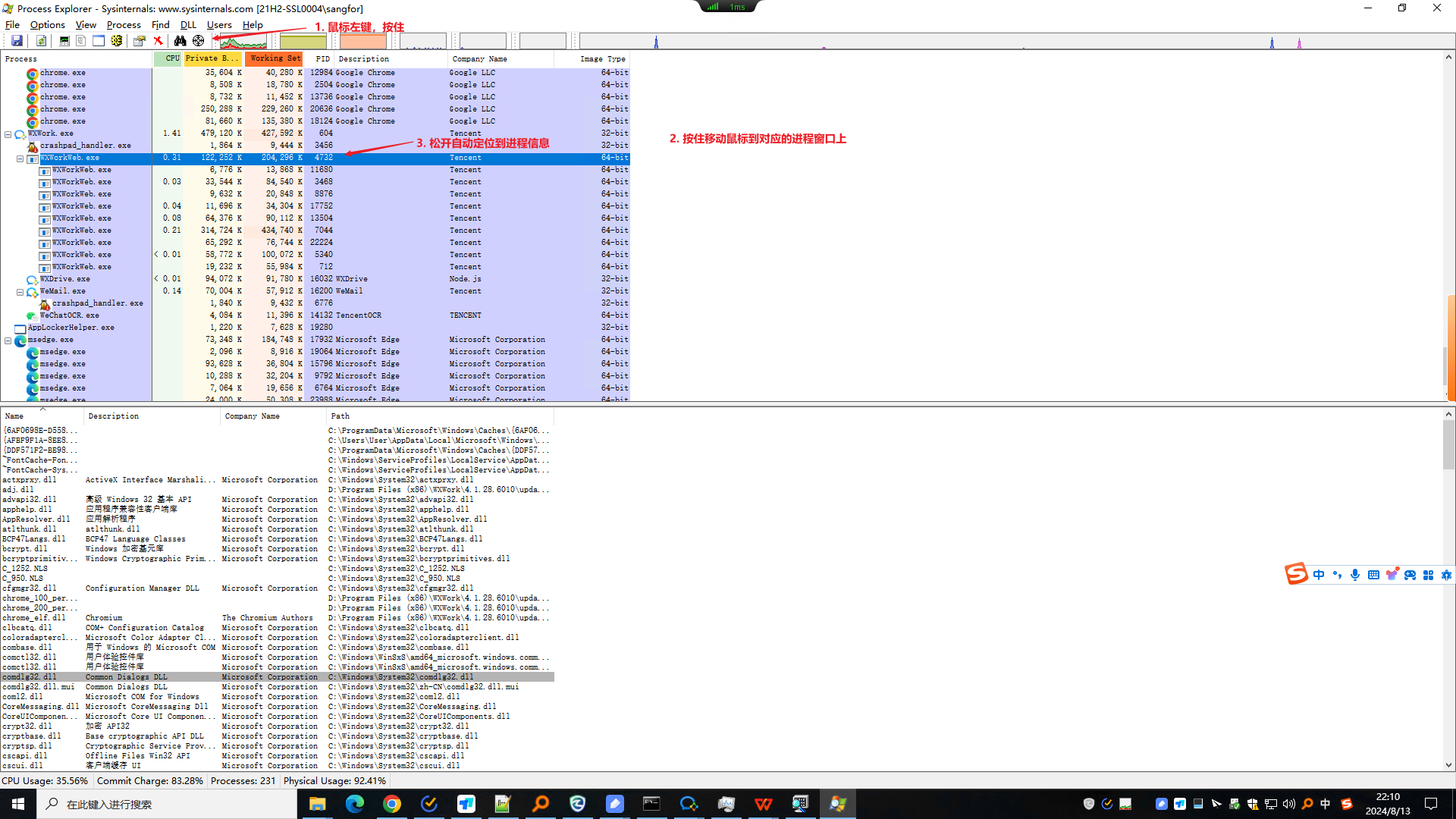This screenshot has height=819, width=1456.
Task: Click the Refresh Now toolbar icon
Action: coord(42,41)
